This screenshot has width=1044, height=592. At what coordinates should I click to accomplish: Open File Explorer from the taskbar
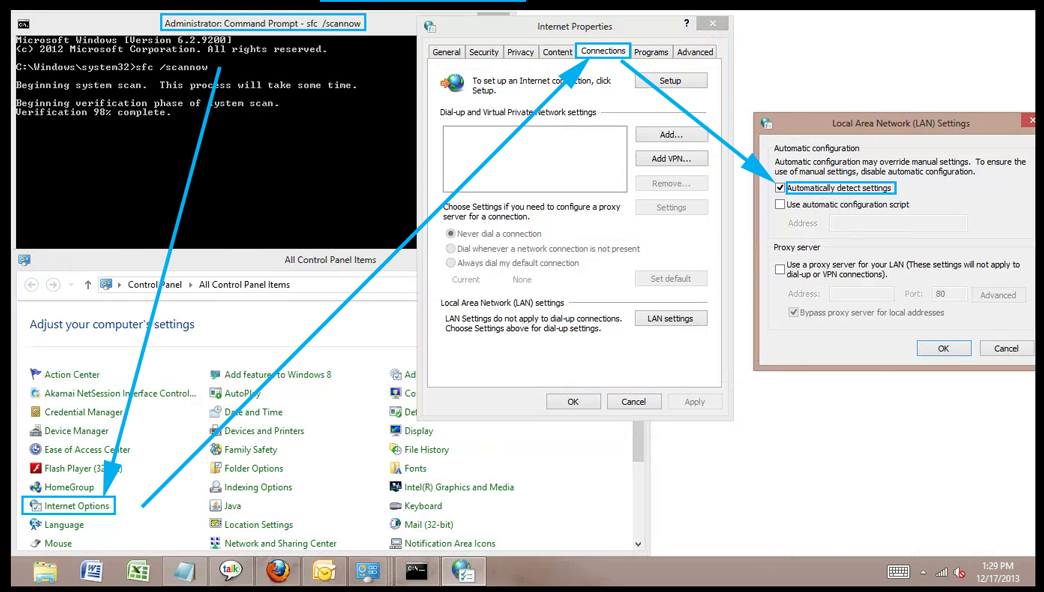[45, 571]
